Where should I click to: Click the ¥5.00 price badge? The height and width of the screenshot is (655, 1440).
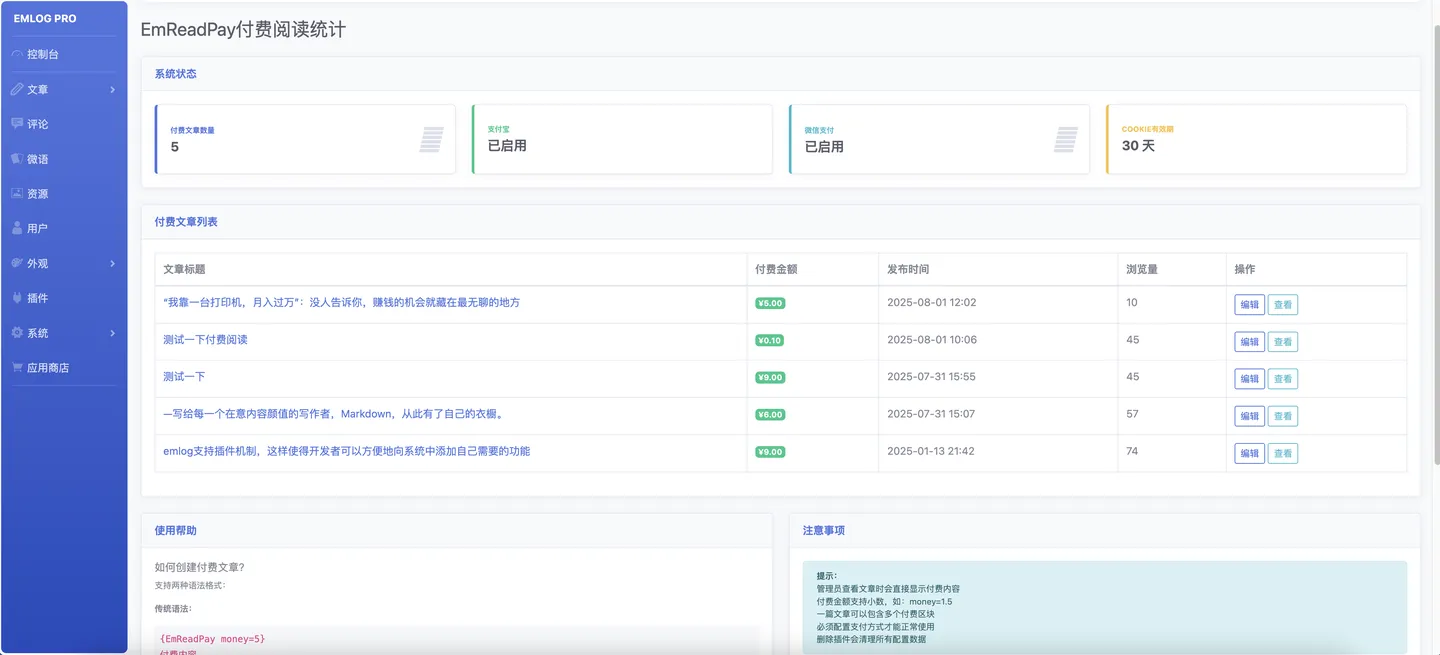click(770, 303)
